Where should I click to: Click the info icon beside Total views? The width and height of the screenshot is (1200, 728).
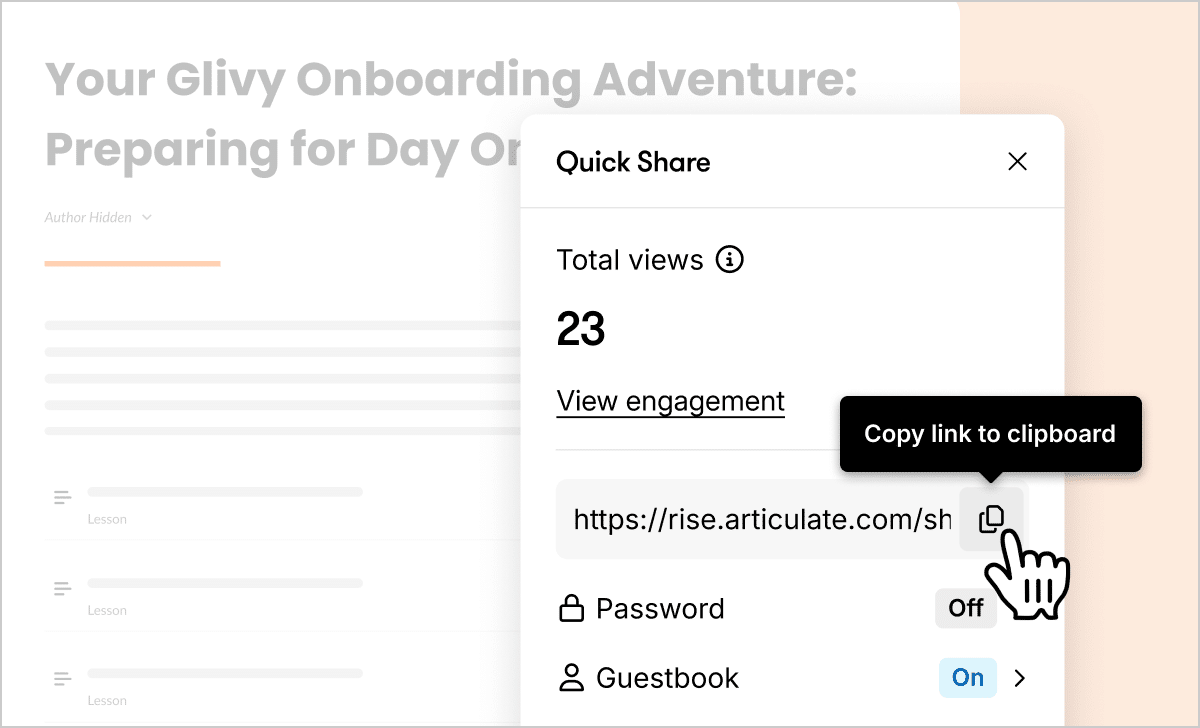730,260
